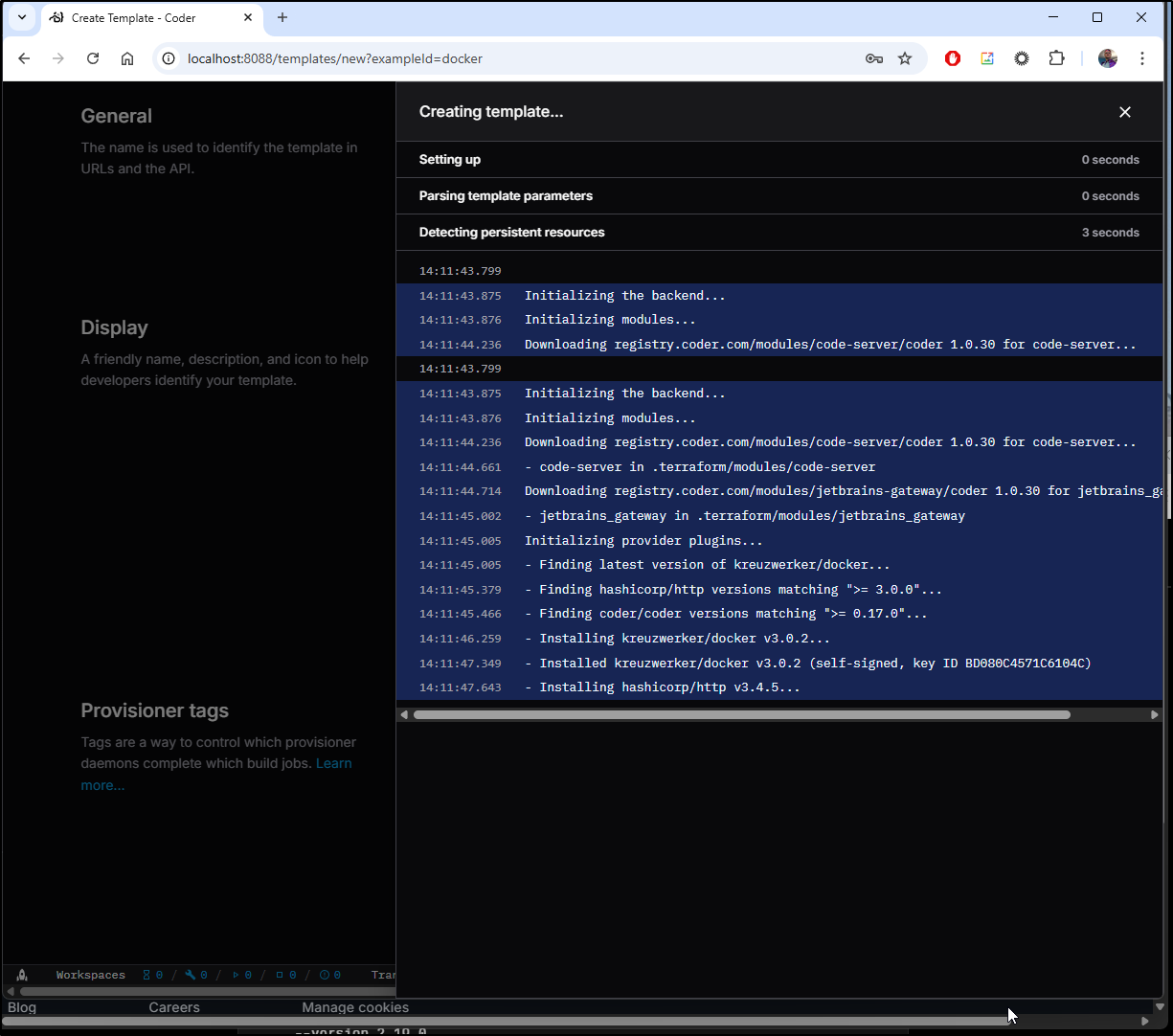This screenshot has height=1036, width=1173.
Task: Reload the Create Template page
Action: 93,58
